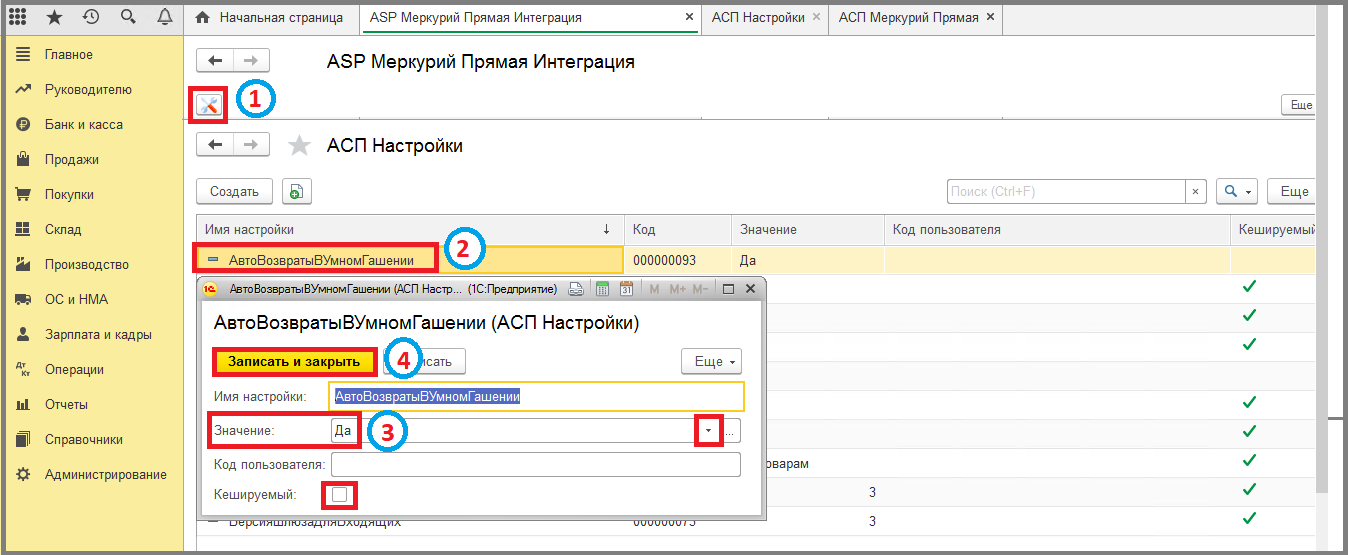The height and width of the screenshot is (555, 1348).
Task: Add АСП Настройки to favorites with the star
Action: pyautogui.click(x=299, y=146)
